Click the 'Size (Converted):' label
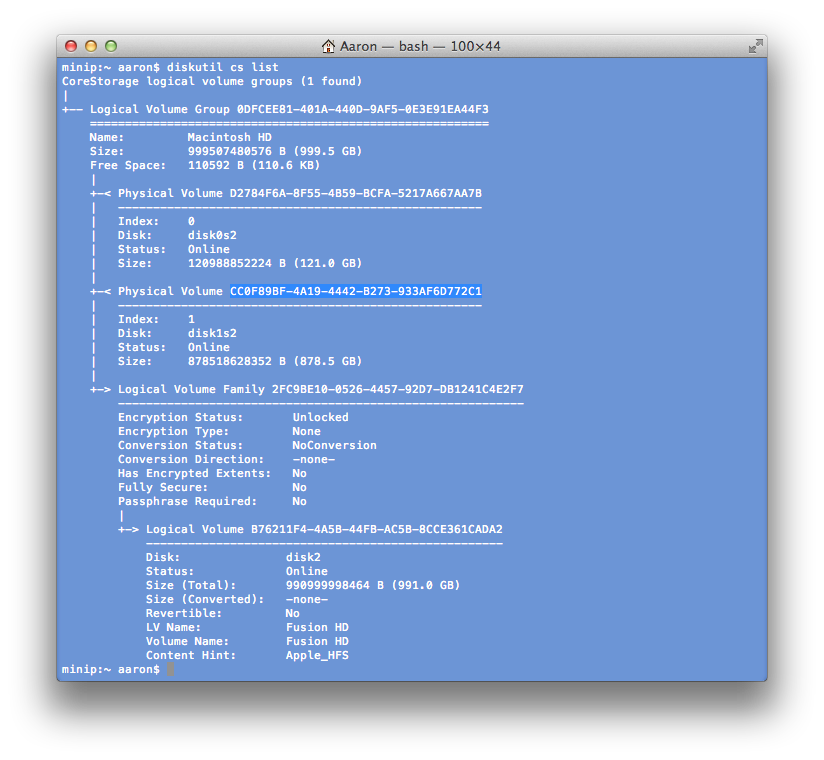 point(205,600)
